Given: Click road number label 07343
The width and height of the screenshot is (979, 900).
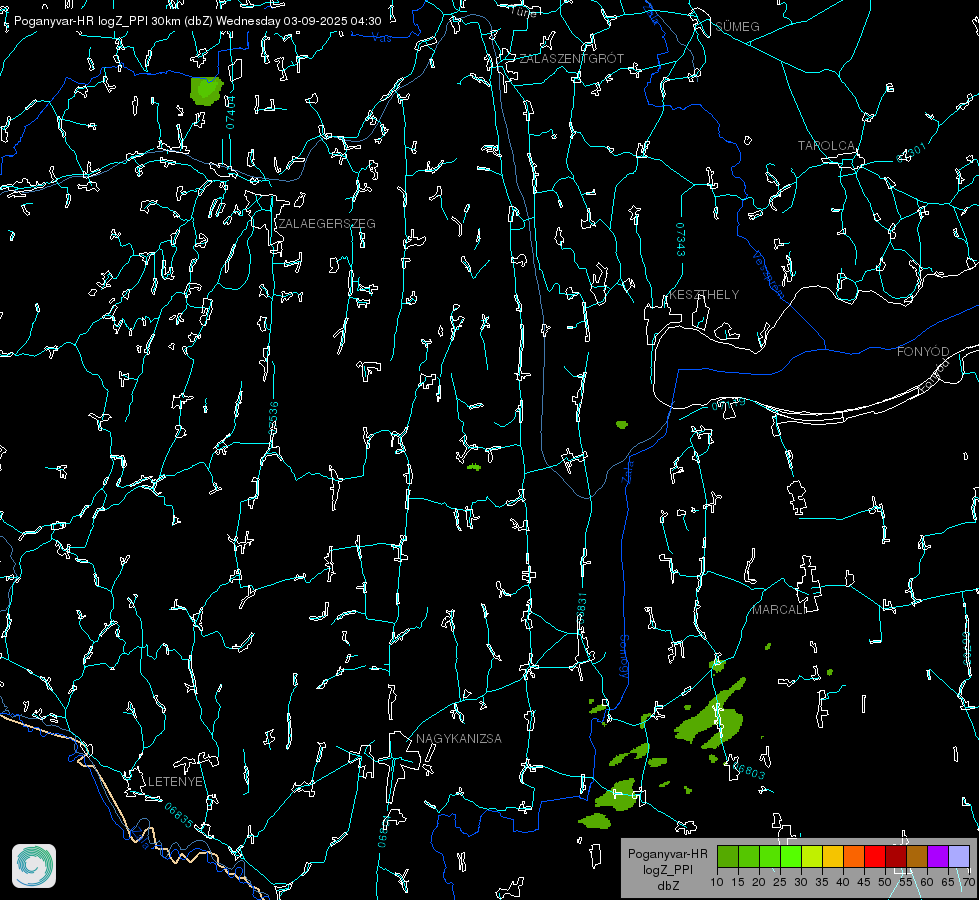Looking at the screenshot, I should 681,239.
